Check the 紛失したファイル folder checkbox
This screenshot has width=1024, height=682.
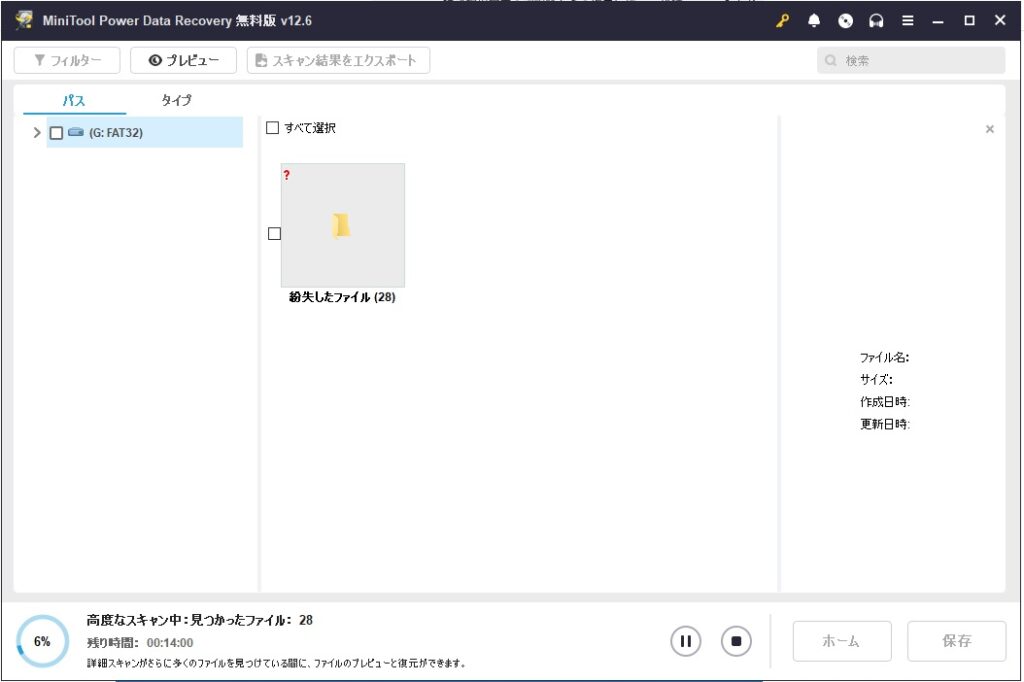click(x=274, y=233)
